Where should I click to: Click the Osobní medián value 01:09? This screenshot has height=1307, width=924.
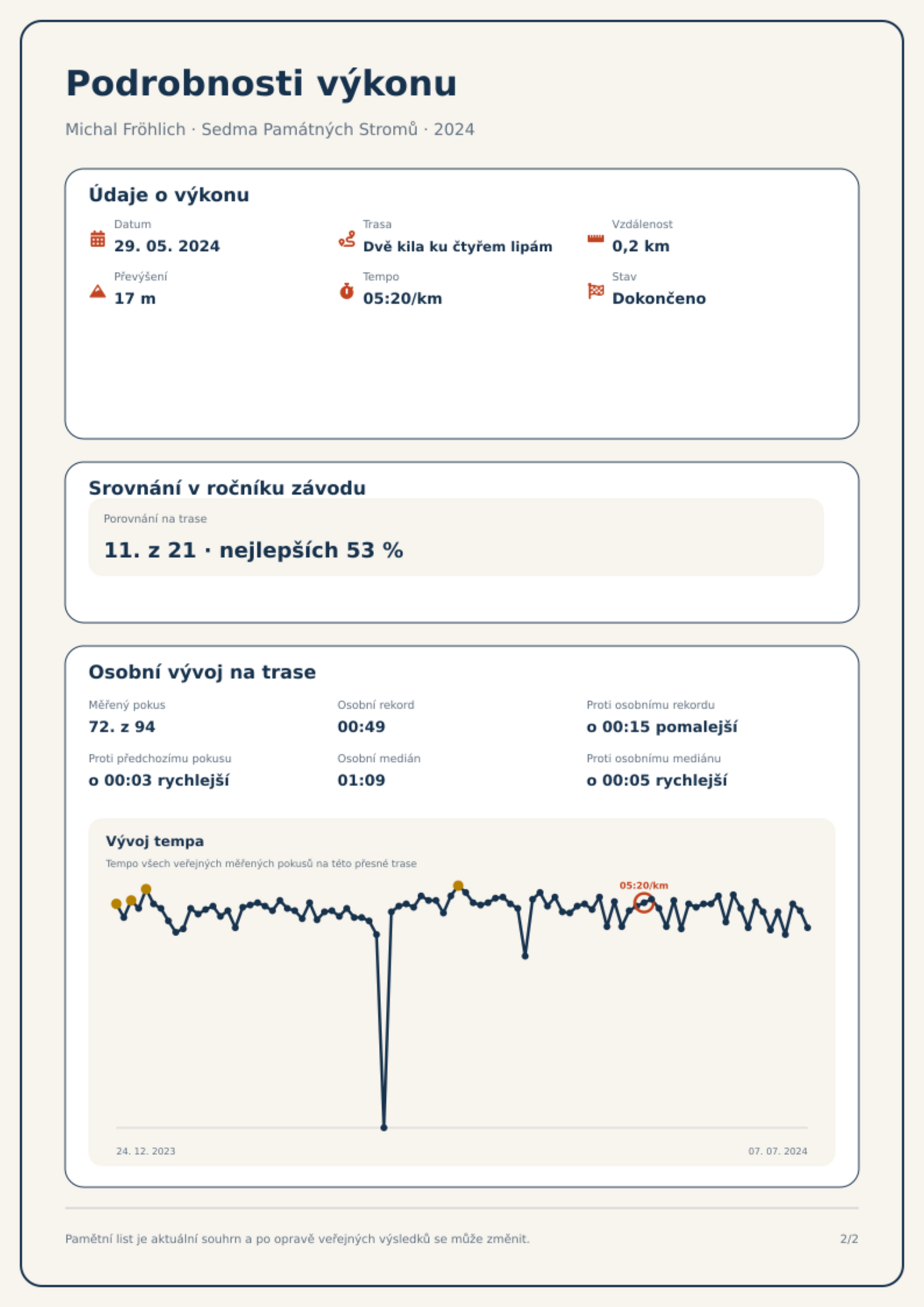pyautogui.click(x=361, y=780)
